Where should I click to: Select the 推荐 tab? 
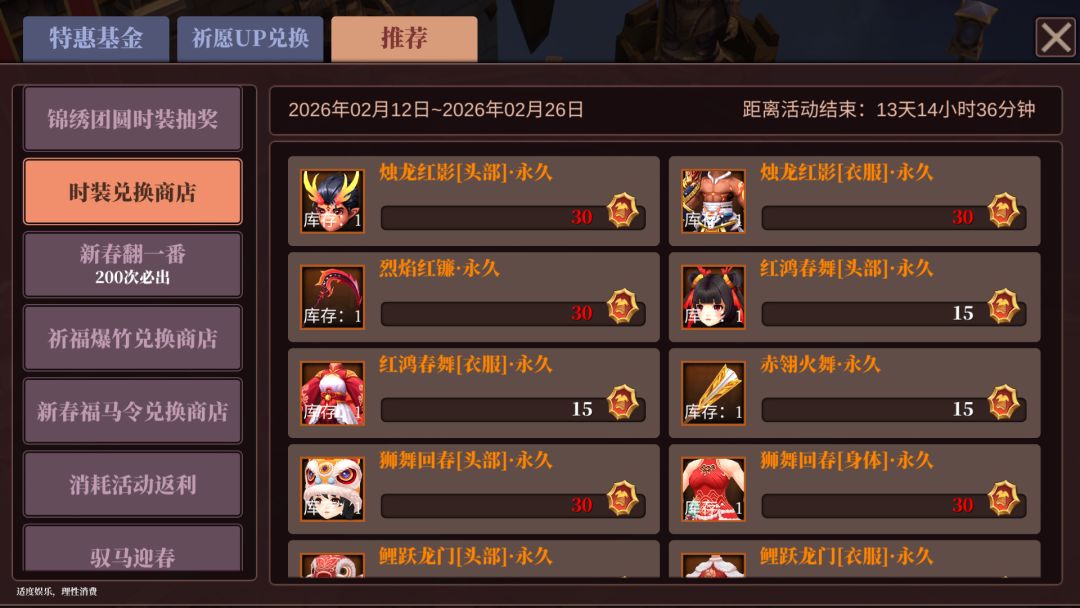coord(404,39)
